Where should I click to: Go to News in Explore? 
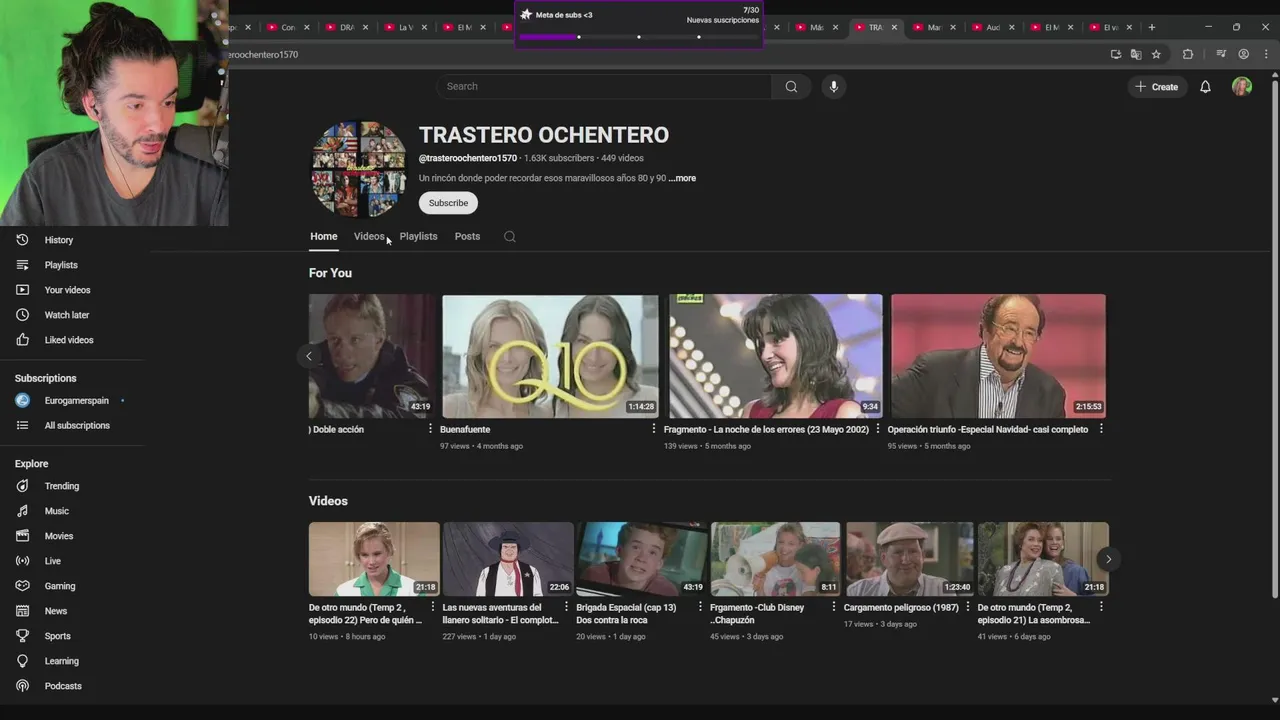55,611
